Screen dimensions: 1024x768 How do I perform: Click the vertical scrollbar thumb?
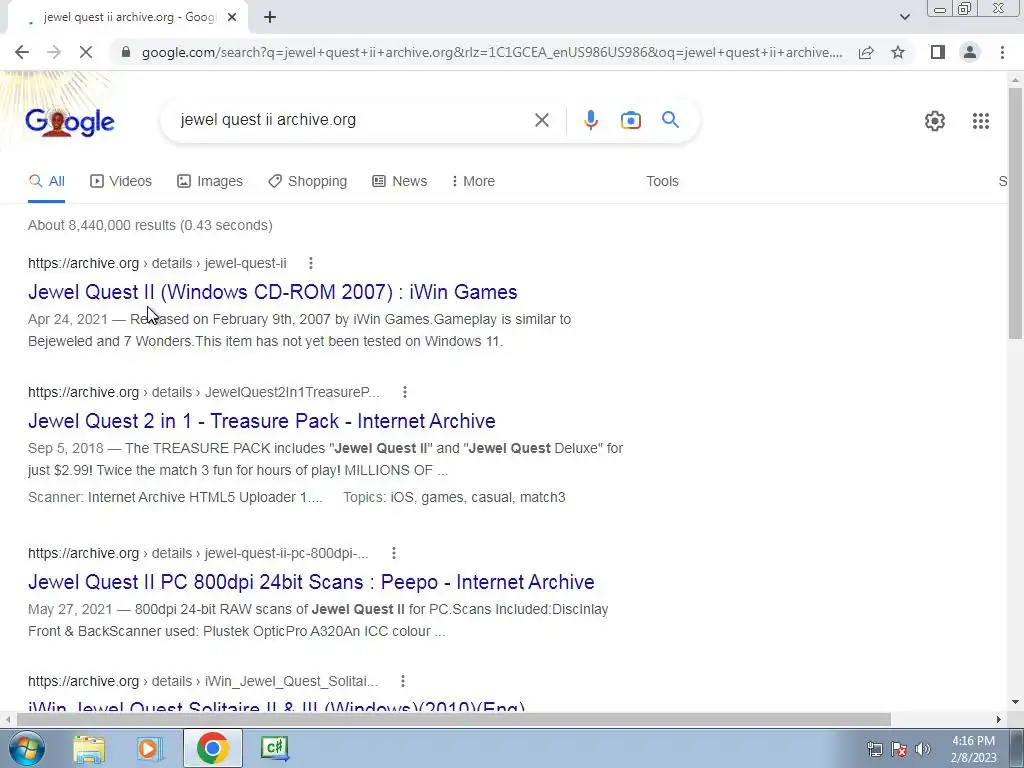[x=1016, y=212]
